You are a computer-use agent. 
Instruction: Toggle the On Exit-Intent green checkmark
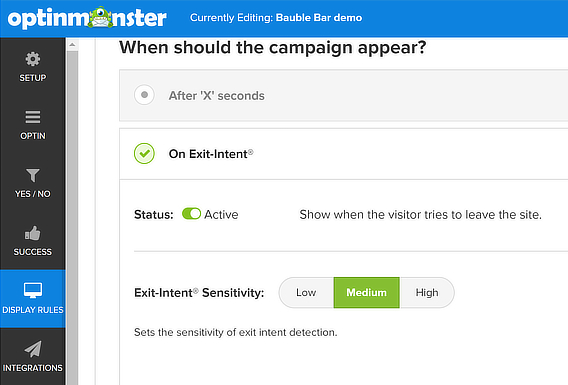[x=144, y=153]
